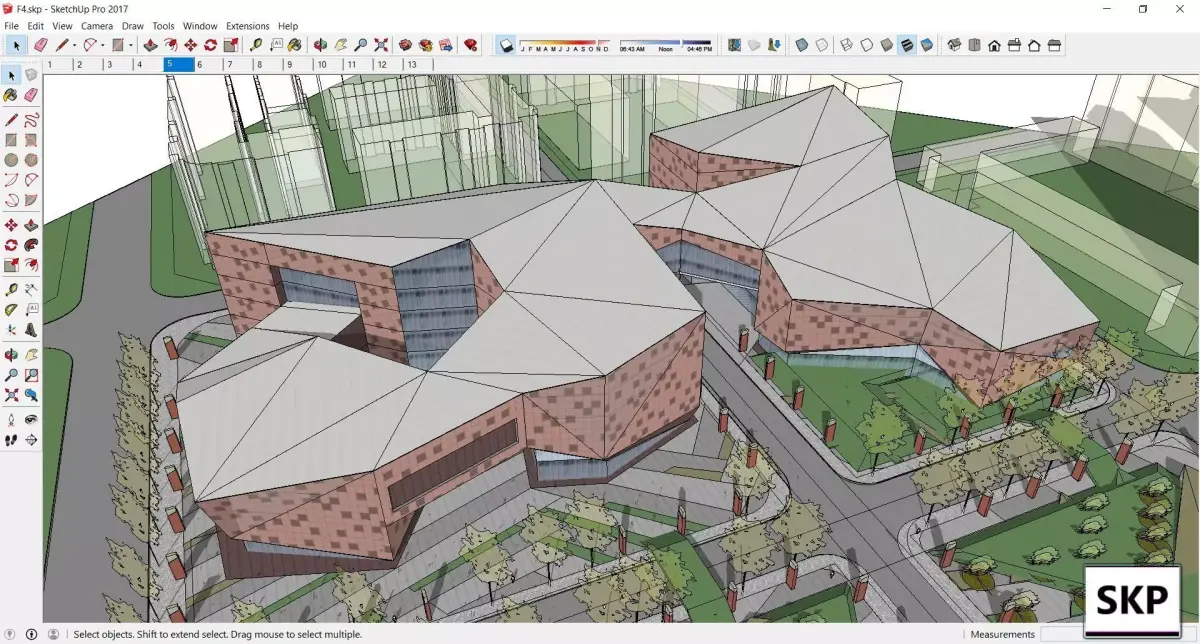Open the Camera menu

(97, 26)
